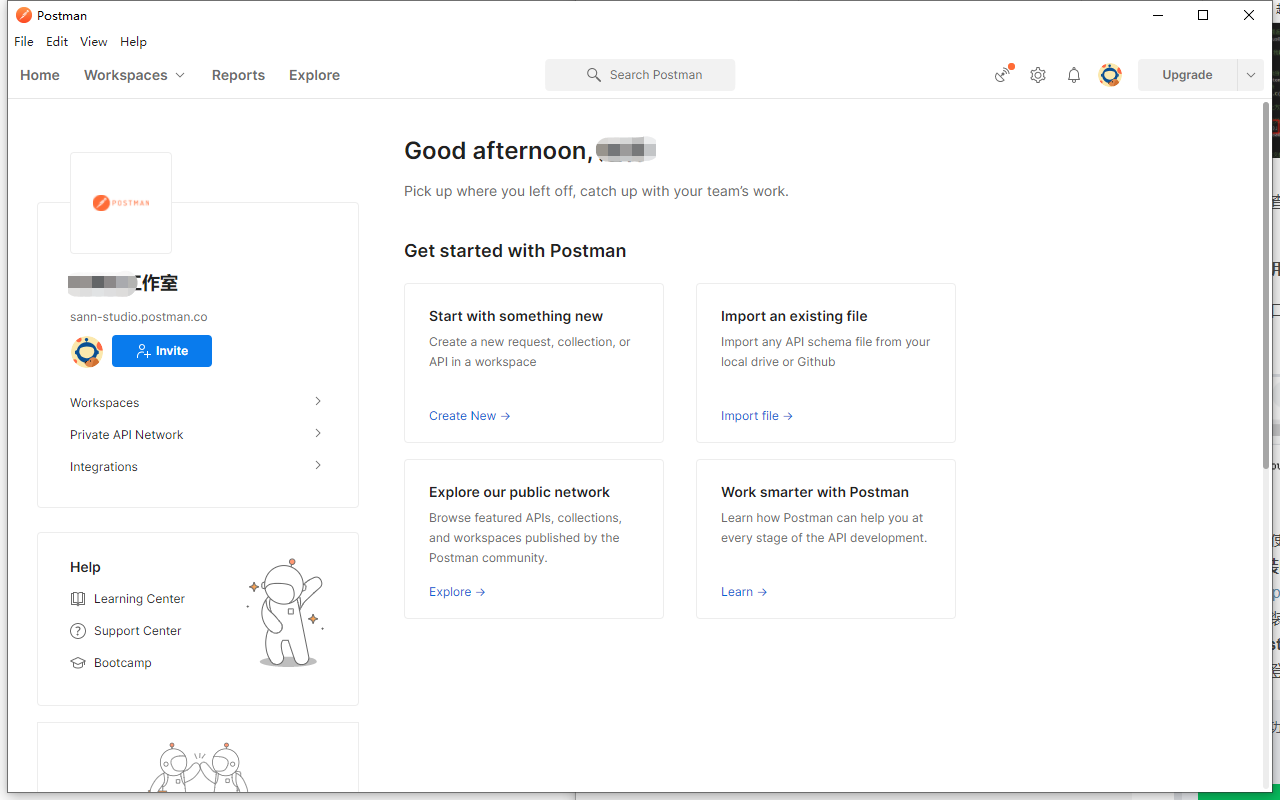Open the Learning Center link
This screenshot has height=800, width=1280.
pos(139,599)
